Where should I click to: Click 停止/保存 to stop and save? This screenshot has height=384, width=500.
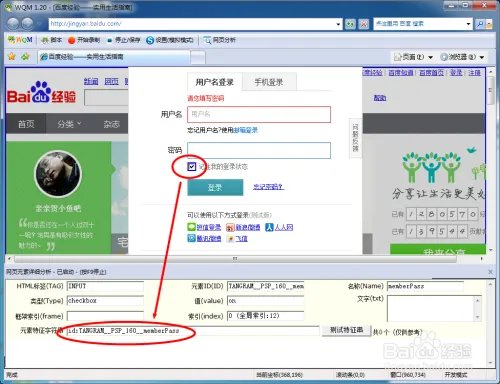[x=124, y=40]
